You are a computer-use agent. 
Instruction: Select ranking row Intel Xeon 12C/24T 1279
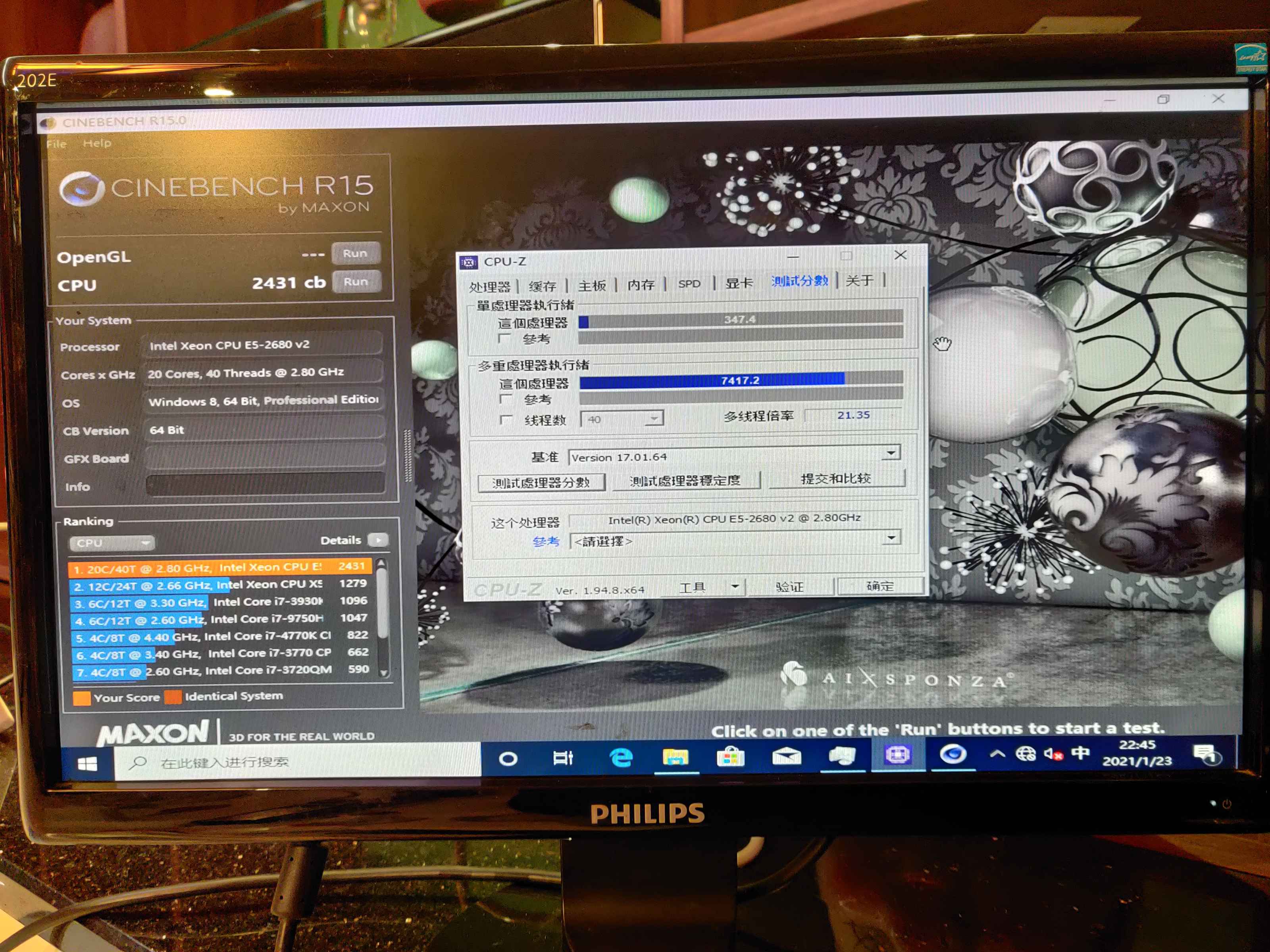point(220,585)
